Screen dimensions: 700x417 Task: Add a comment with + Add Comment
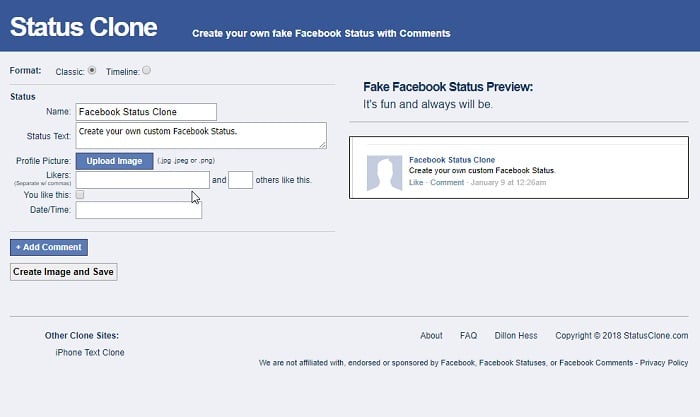point(49,247)
